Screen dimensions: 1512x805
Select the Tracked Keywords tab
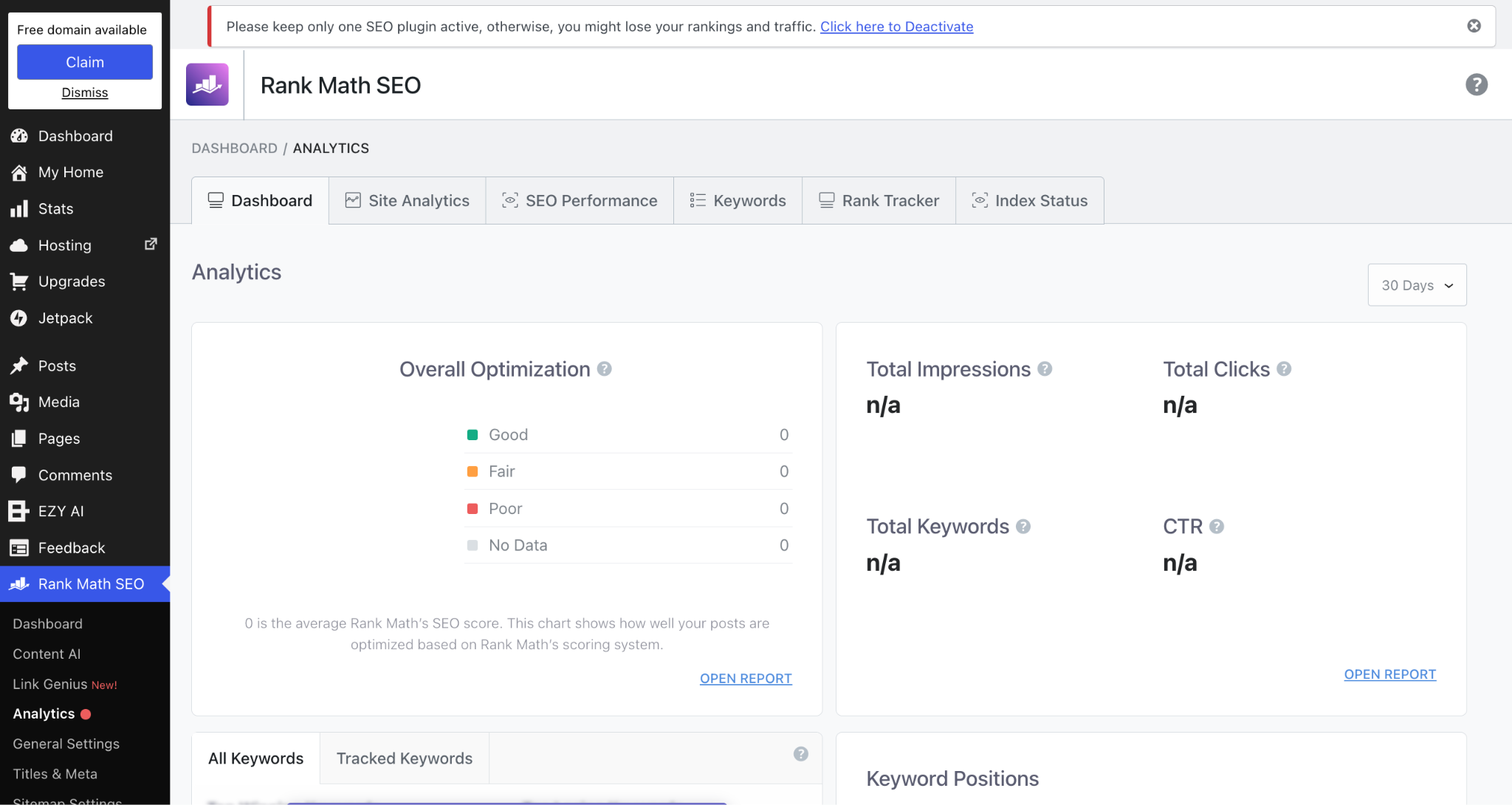coord(405,758)
